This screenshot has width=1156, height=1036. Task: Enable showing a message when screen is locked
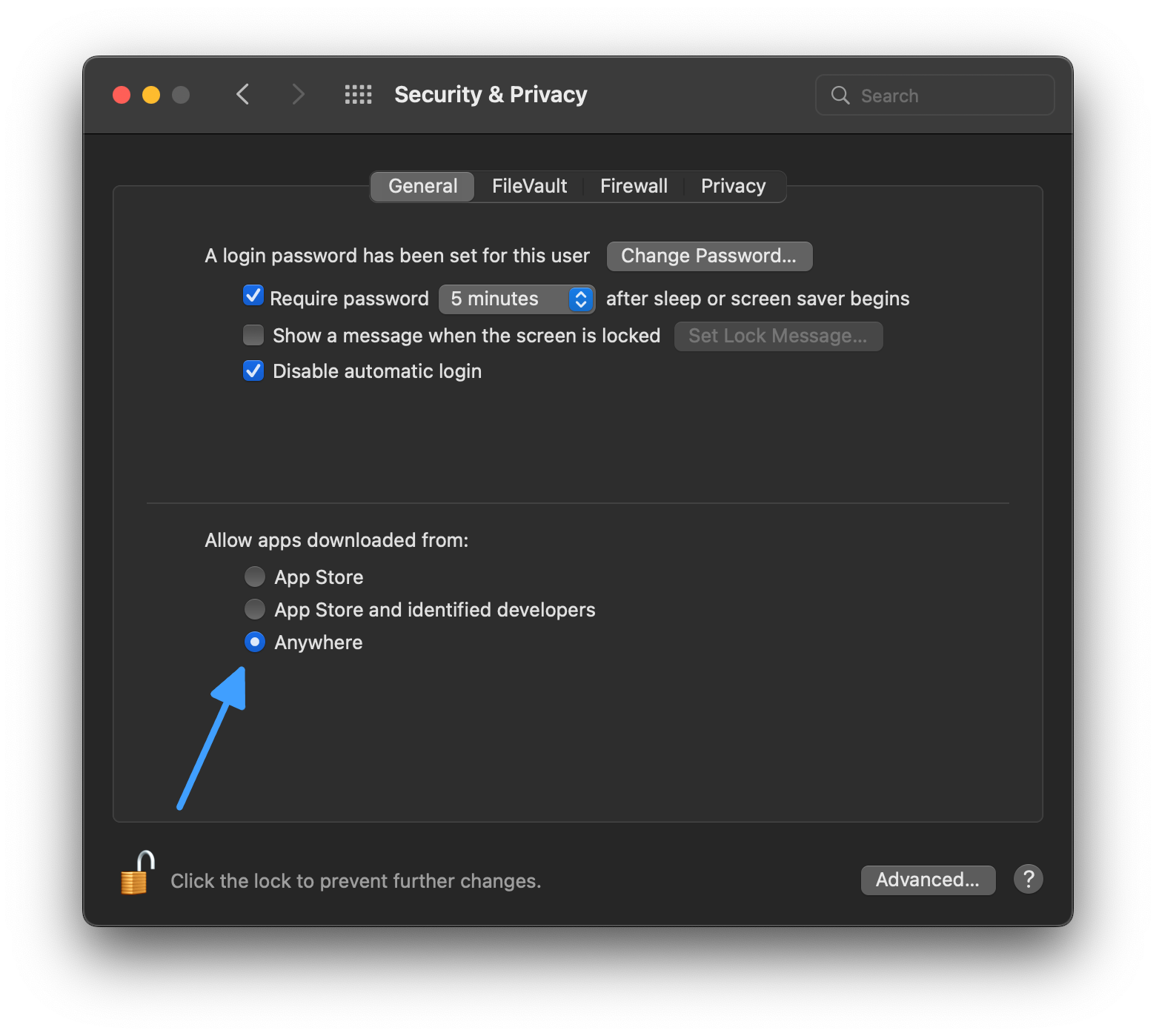click(x=253, y=335)
